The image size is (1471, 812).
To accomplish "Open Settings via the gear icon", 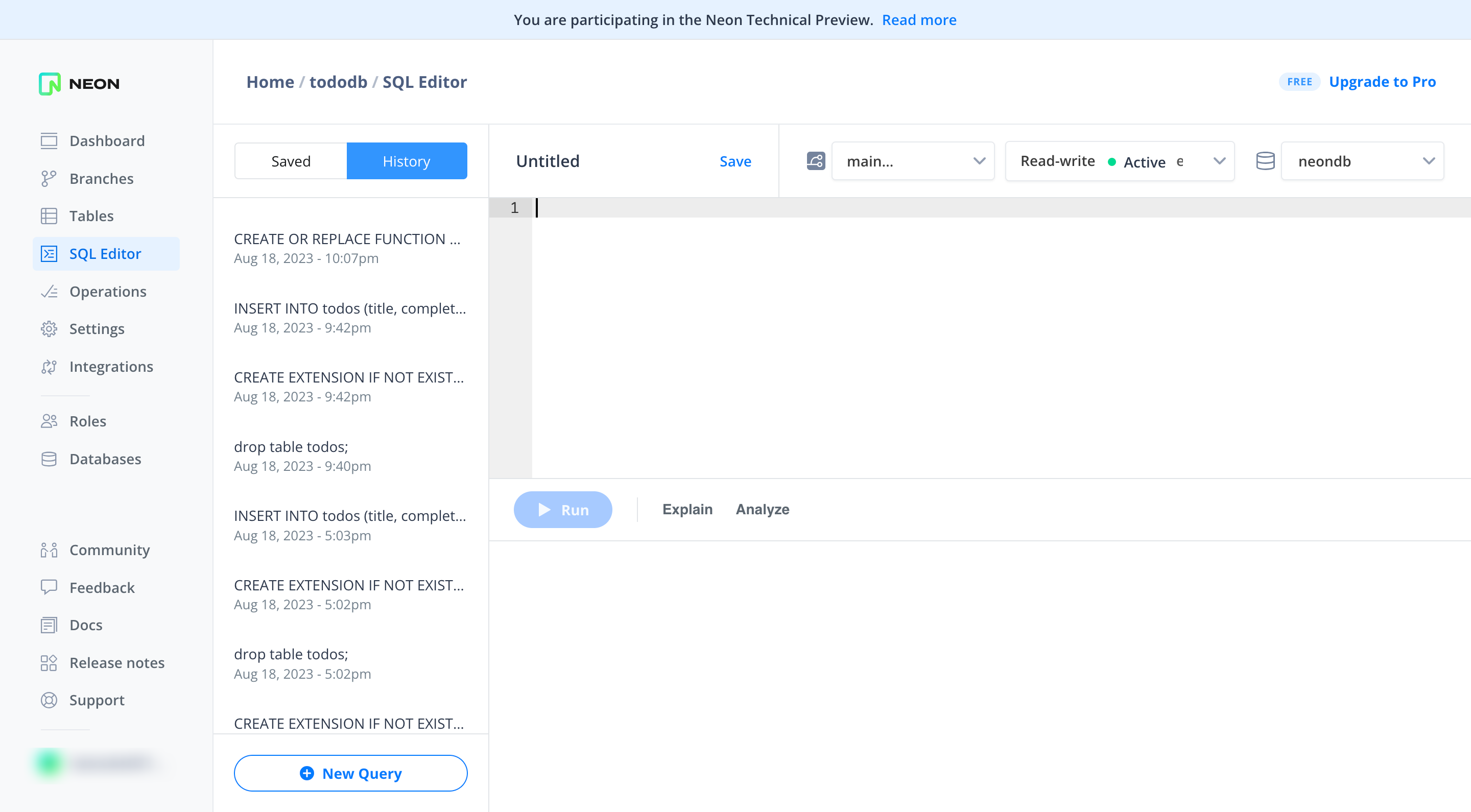I will [49, 329].
